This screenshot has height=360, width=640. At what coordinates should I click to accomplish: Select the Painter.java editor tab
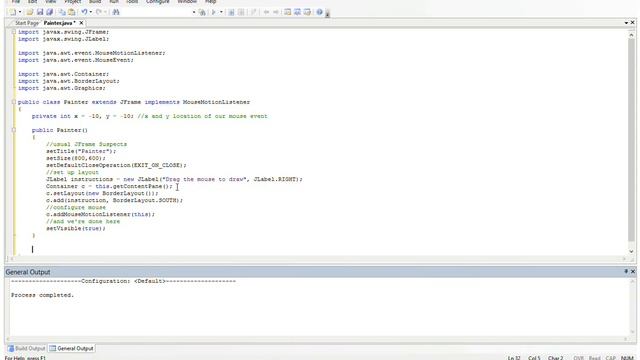59,23
